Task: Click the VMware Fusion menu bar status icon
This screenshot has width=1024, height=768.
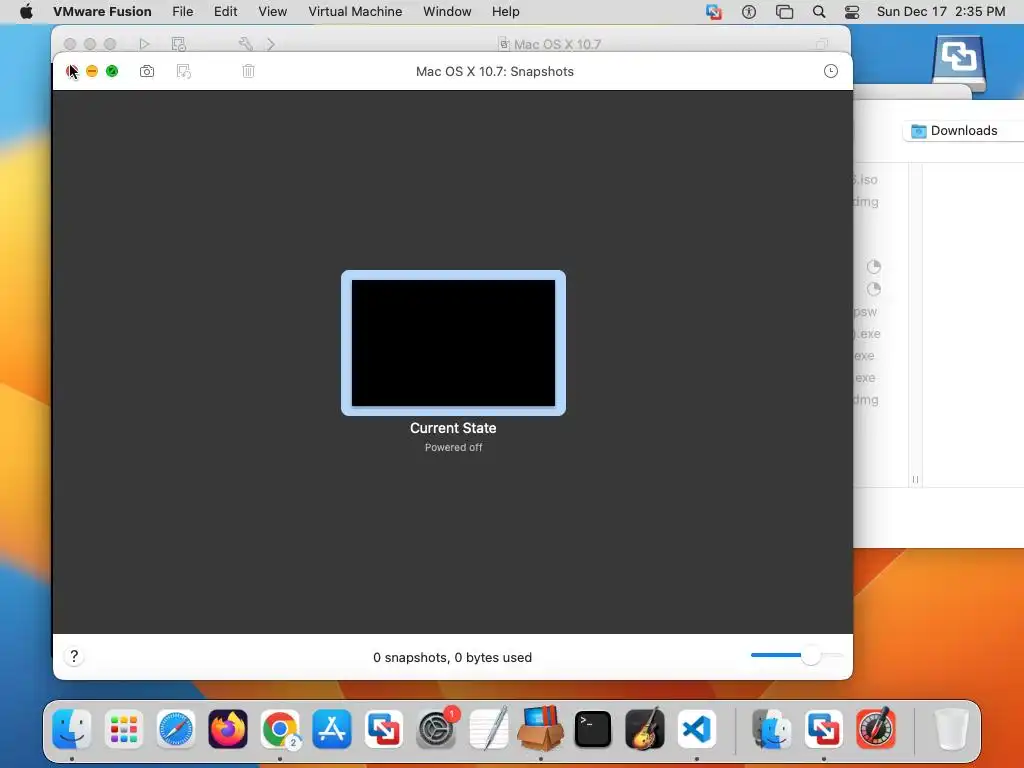Action: pos(714,12)
